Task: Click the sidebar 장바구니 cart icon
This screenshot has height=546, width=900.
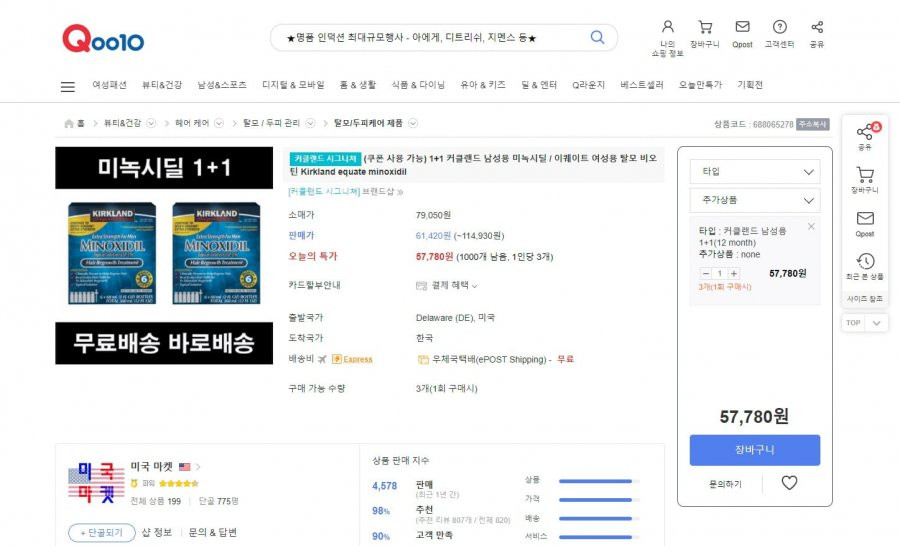Action: 865,175
